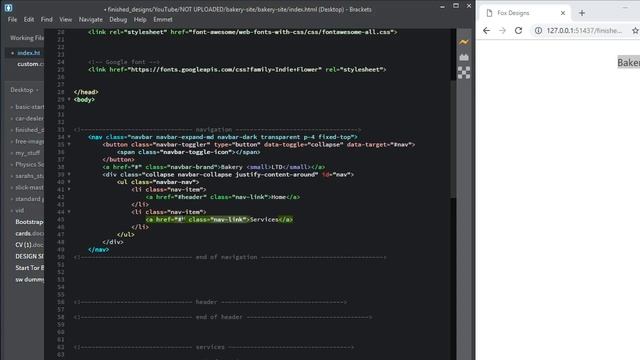
Task: Open the Edit menu
Action: click(29, 20)
